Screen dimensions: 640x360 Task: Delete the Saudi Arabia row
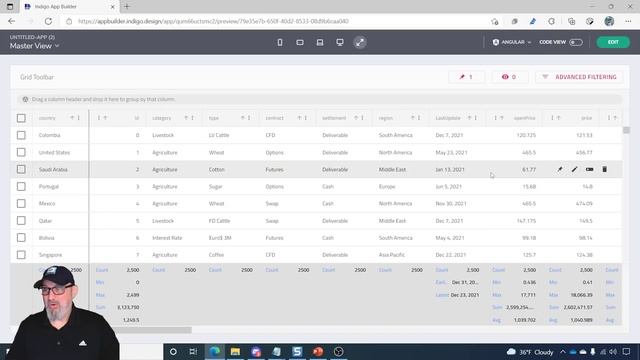point(604,169)
